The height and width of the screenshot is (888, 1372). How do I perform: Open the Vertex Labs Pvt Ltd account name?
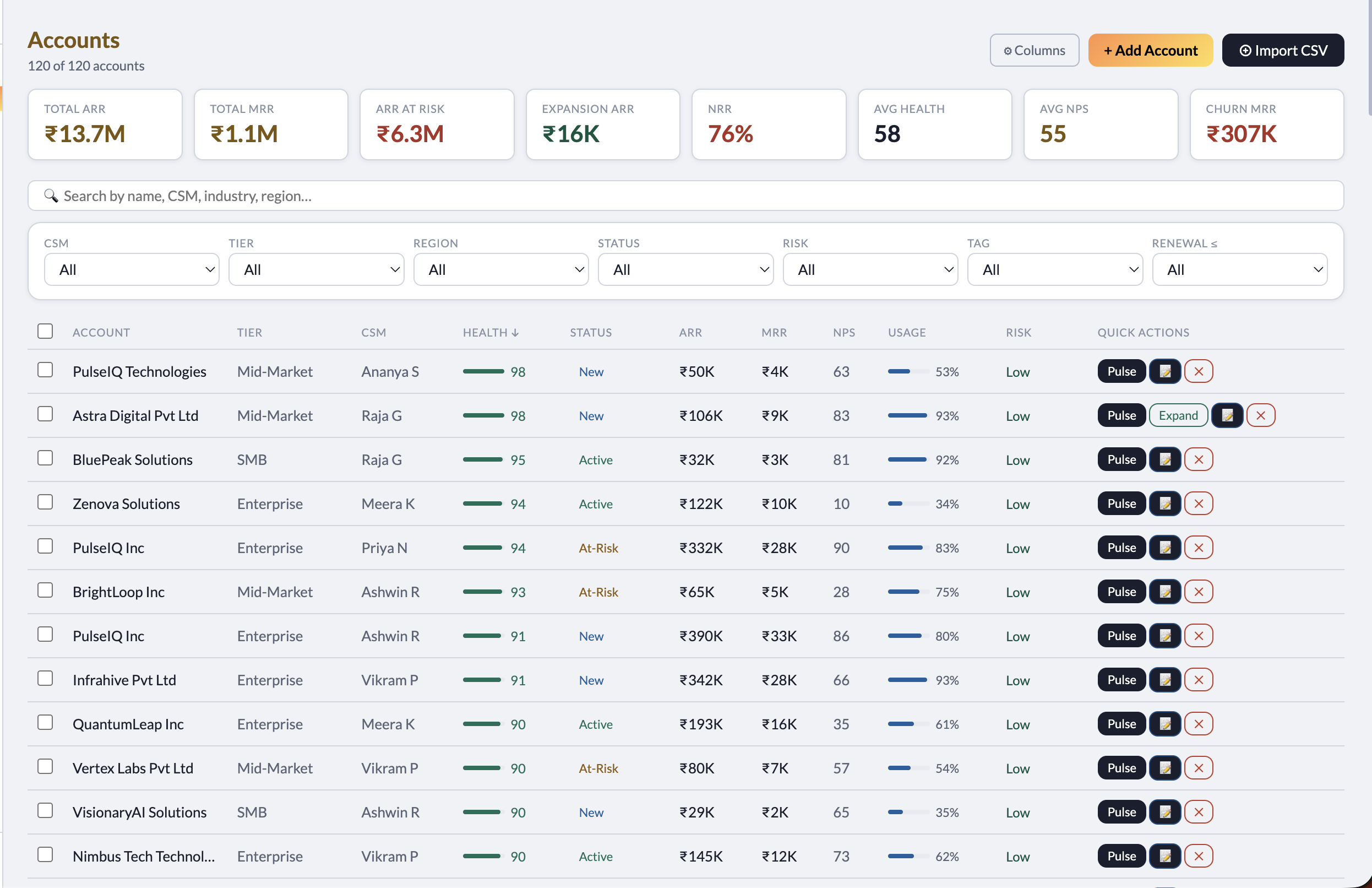coord(133,768)
